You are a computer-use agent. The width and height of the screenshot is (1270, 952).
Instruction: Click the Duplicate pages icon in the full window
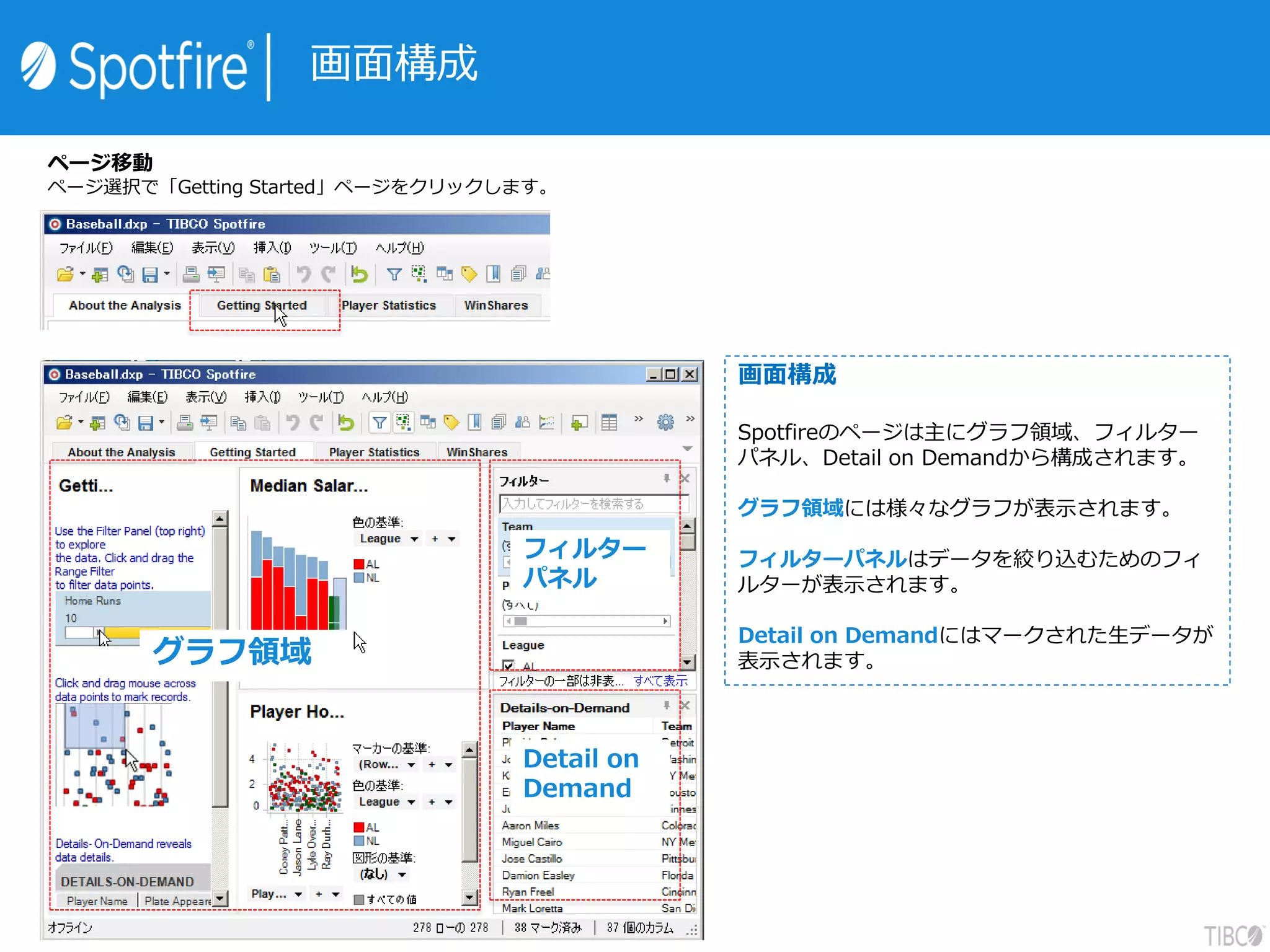coord(499,423)
